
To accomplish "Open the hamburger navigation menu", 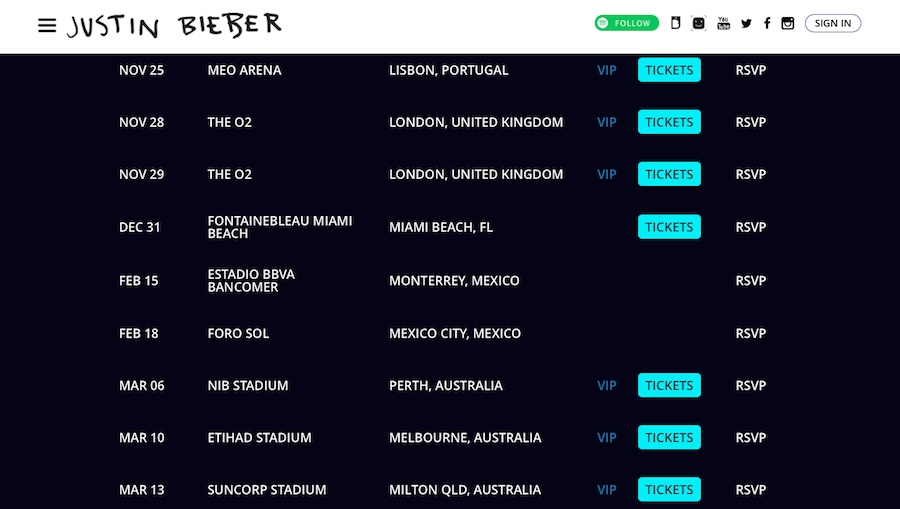I will pyautogui.click(x=47, y=25).
